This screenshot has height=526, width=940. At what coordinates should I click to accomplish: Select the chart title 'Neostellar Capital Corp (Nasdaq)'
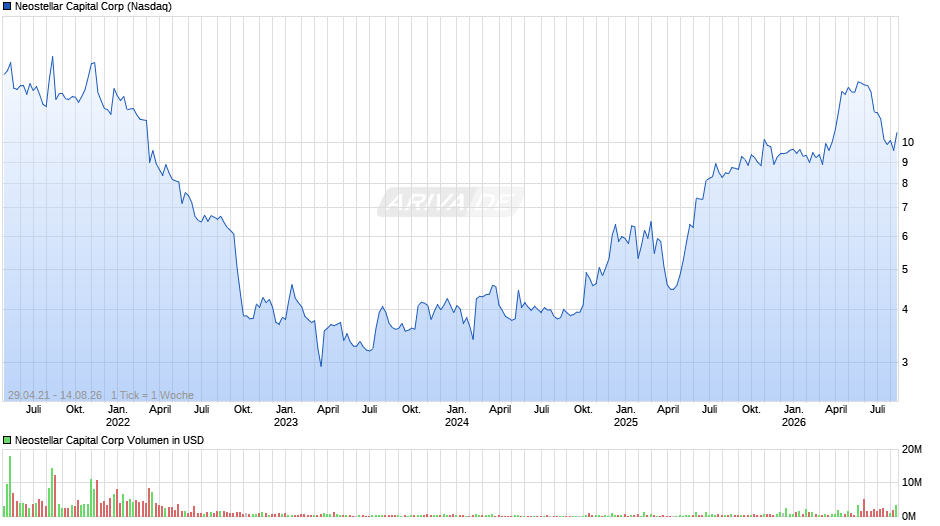[x=93, y=7]
